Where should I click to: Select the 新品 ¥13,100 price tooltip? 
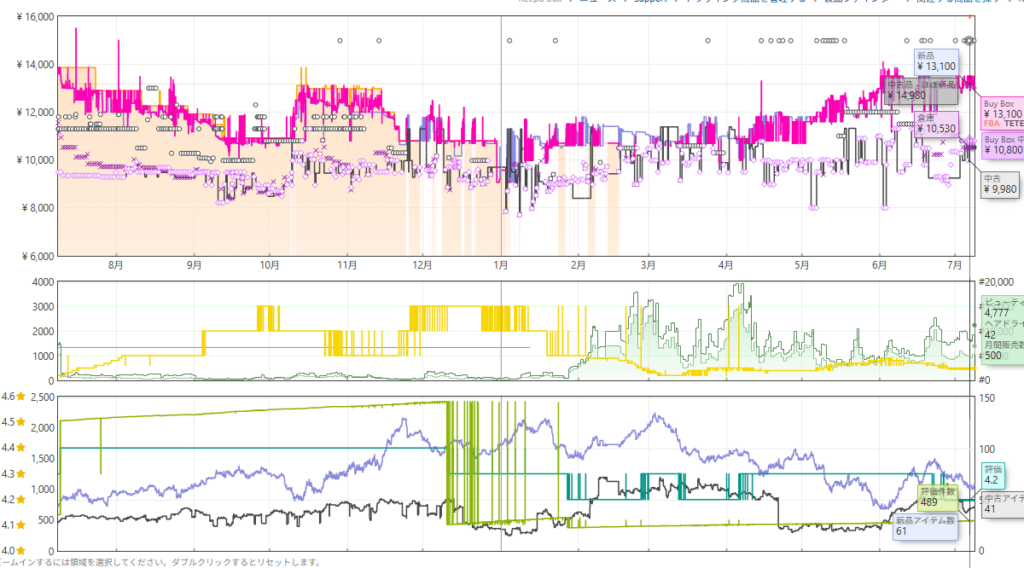[x=936, y=61]
